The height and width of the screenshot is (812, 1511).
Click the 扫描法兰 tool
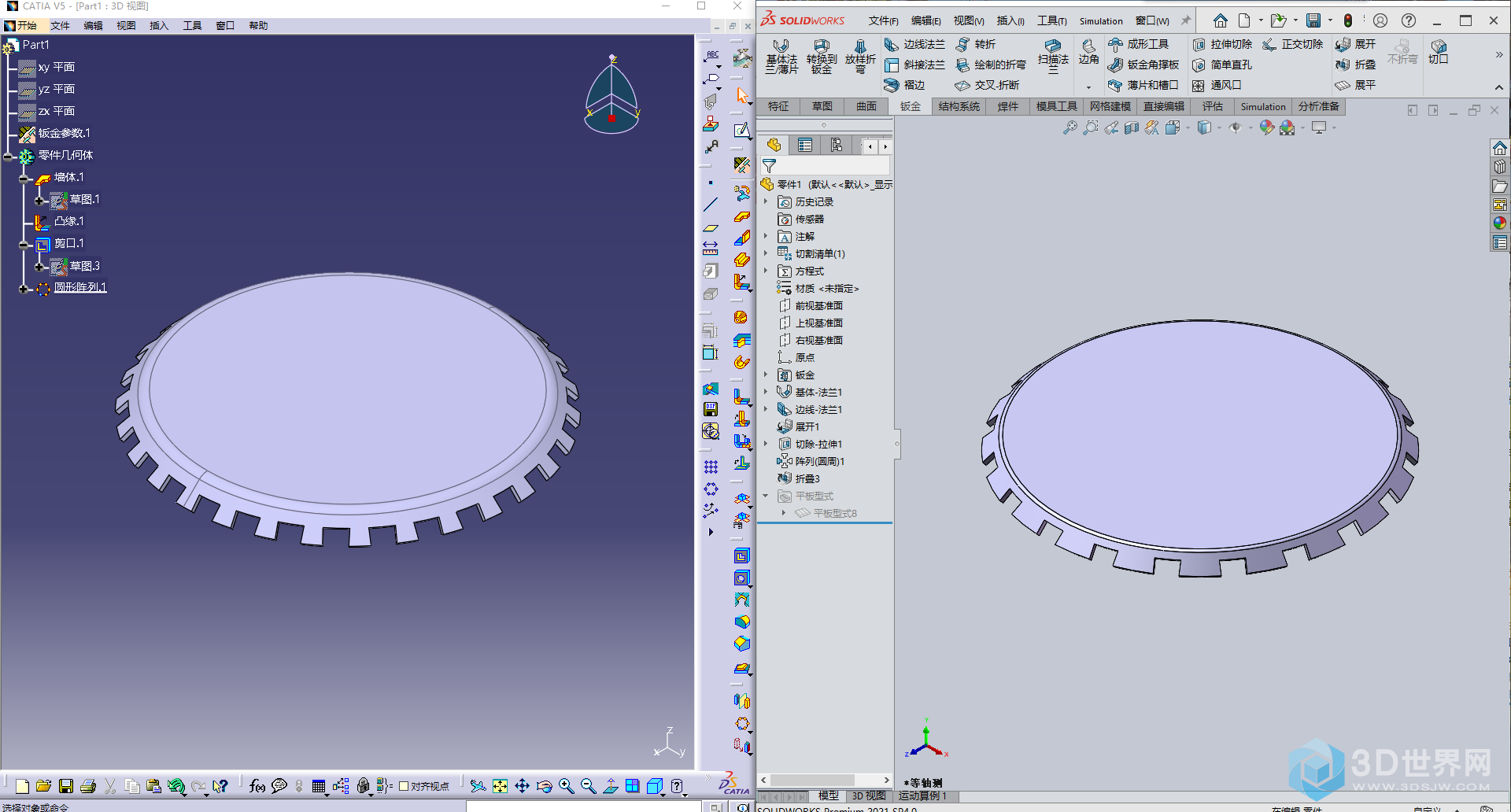coord(1053,56)
